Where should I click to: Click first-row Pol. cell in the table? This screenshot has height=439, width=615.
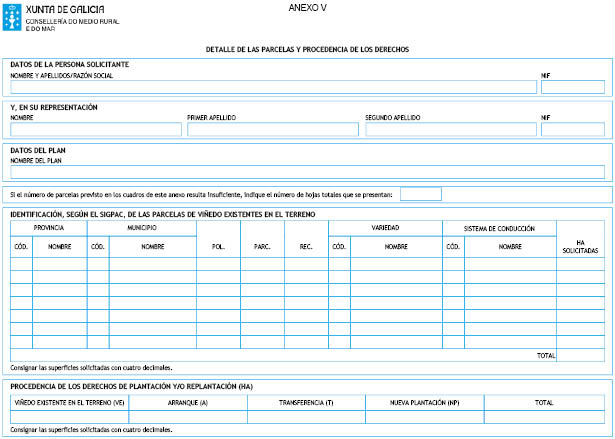(x=218, y=264)
